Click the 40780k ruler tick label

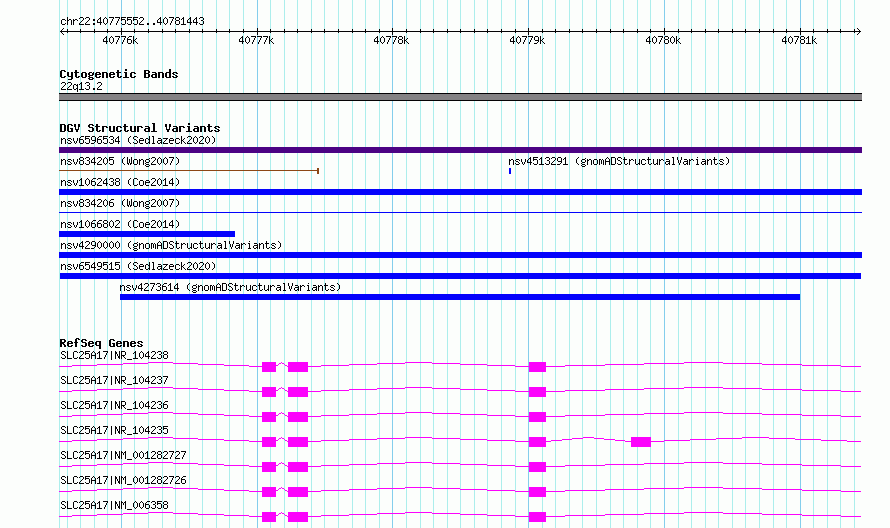pos(663,40)
